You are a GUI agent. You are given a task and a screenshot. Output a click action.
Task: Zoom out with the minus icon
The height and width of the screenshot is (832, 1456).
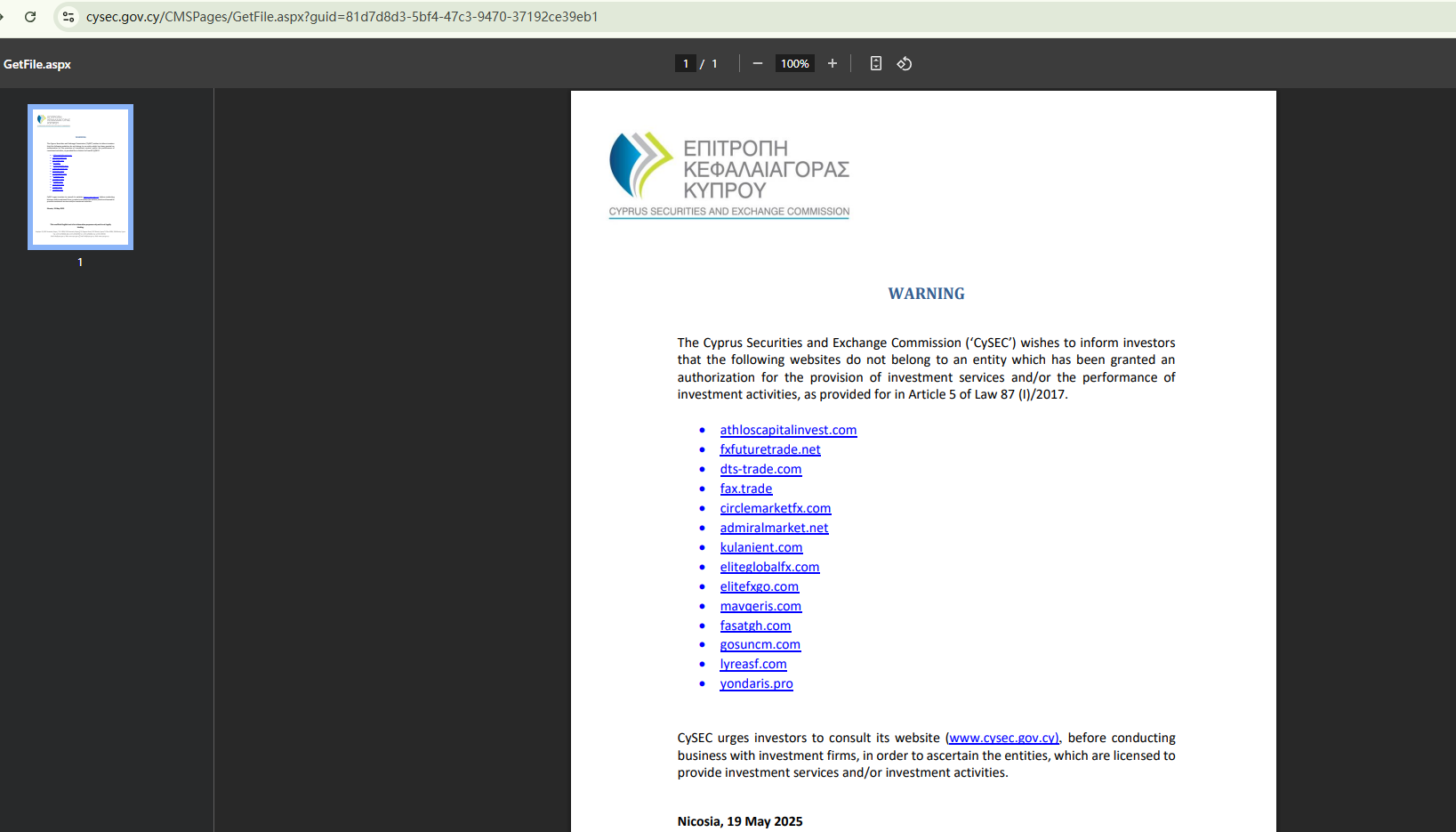pyautogui.click(x=758, y=63)
